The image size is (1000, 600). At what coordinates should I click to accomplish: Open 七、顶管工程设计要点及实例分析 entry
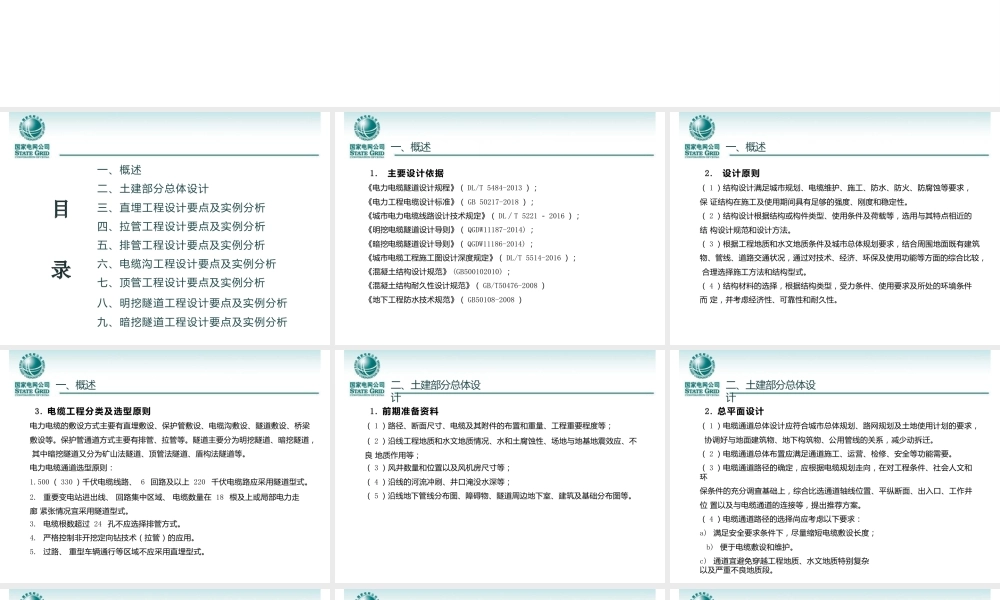(x=180, y=283)
